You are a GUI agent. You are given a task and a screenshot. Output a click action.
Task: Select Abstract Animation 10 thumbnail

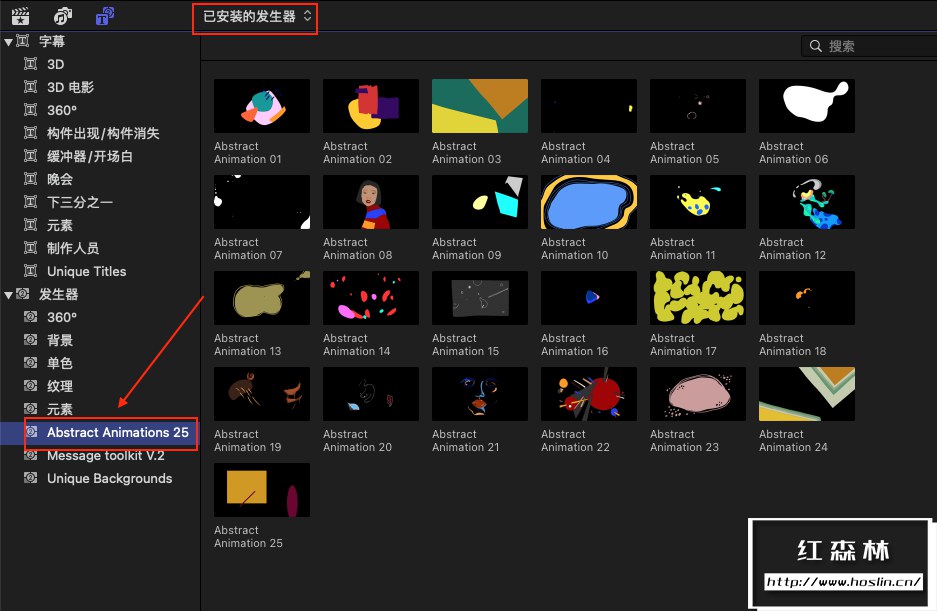[589, 202]
